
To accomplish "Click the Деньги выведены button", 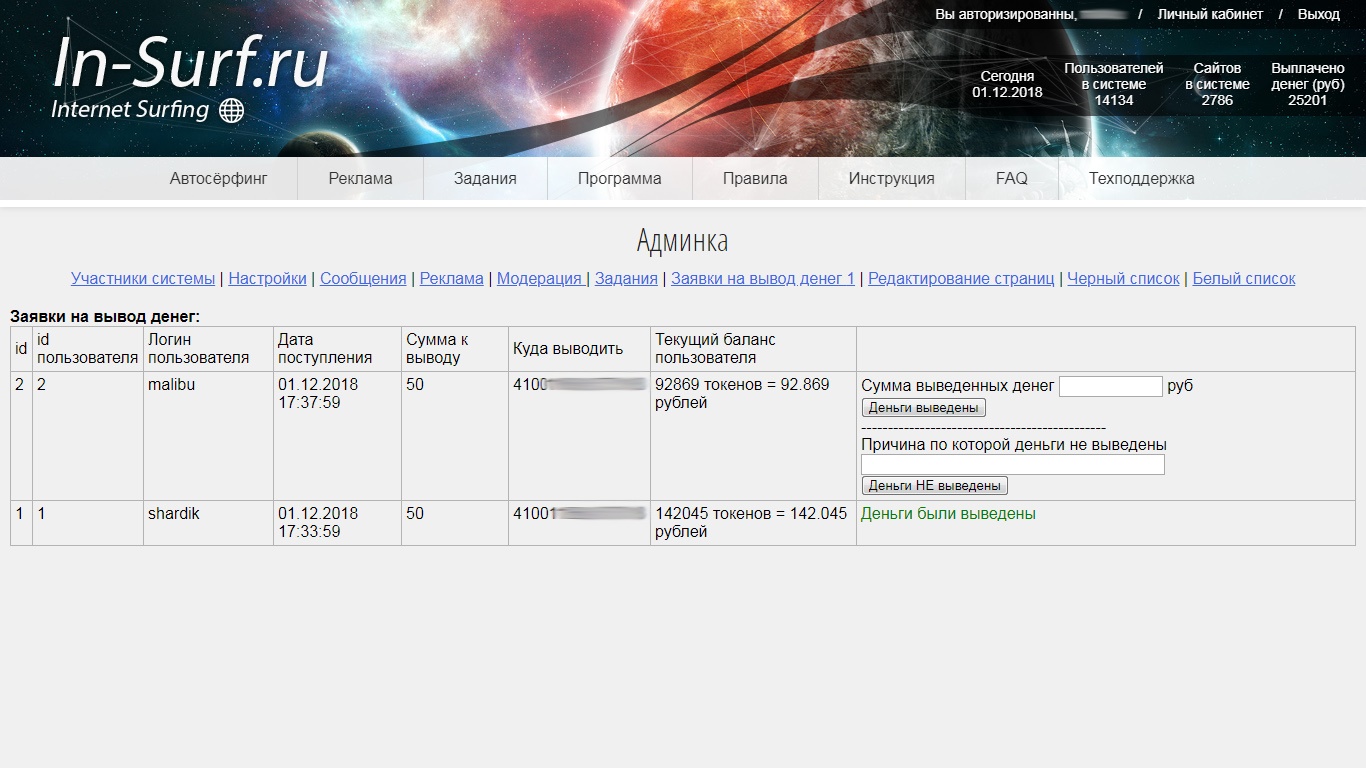I will [924, 408].
